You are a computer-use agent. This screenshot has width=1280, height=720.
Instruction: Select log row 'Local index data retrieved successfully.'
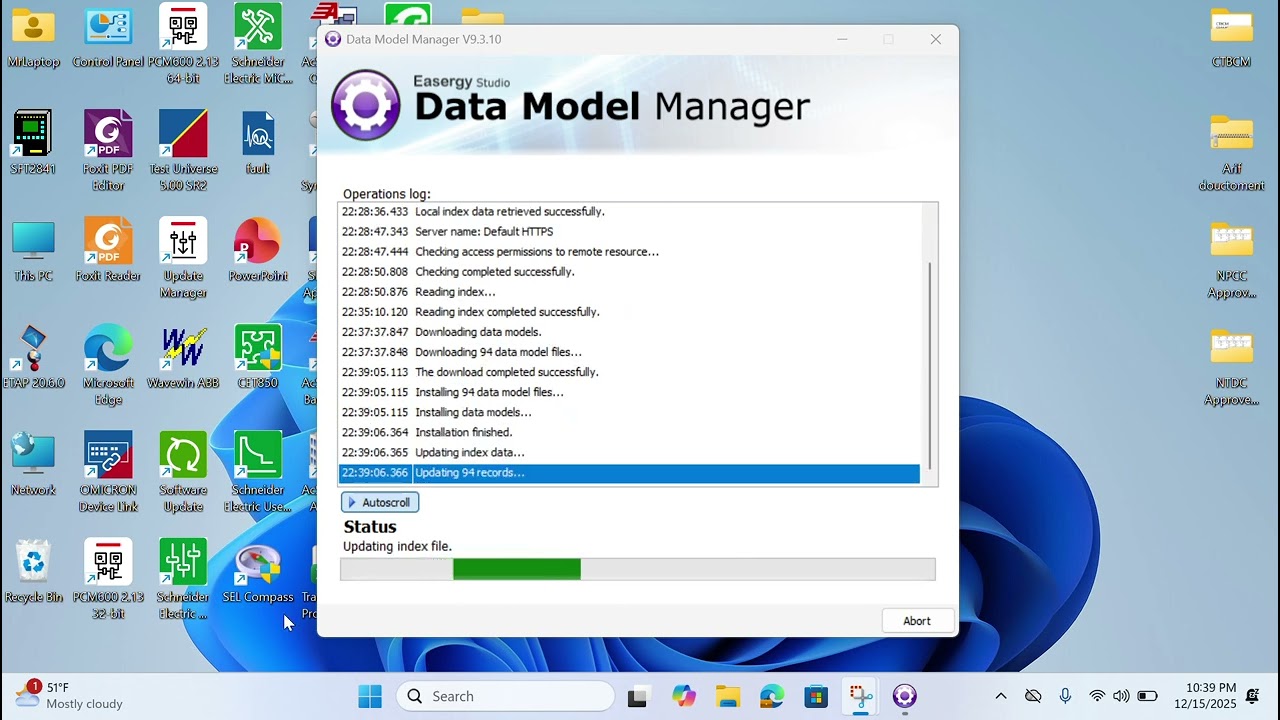629,212
